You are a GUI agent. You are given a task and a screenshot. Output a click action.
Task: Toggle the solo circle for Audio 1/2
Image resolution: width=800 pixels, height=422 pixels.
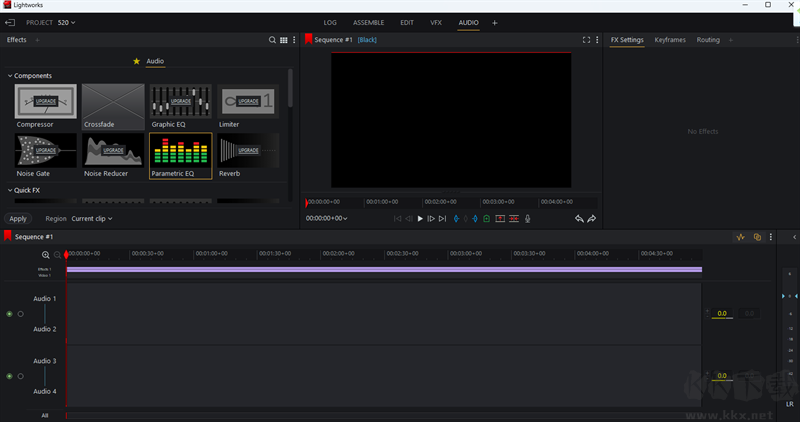point(20,314)
